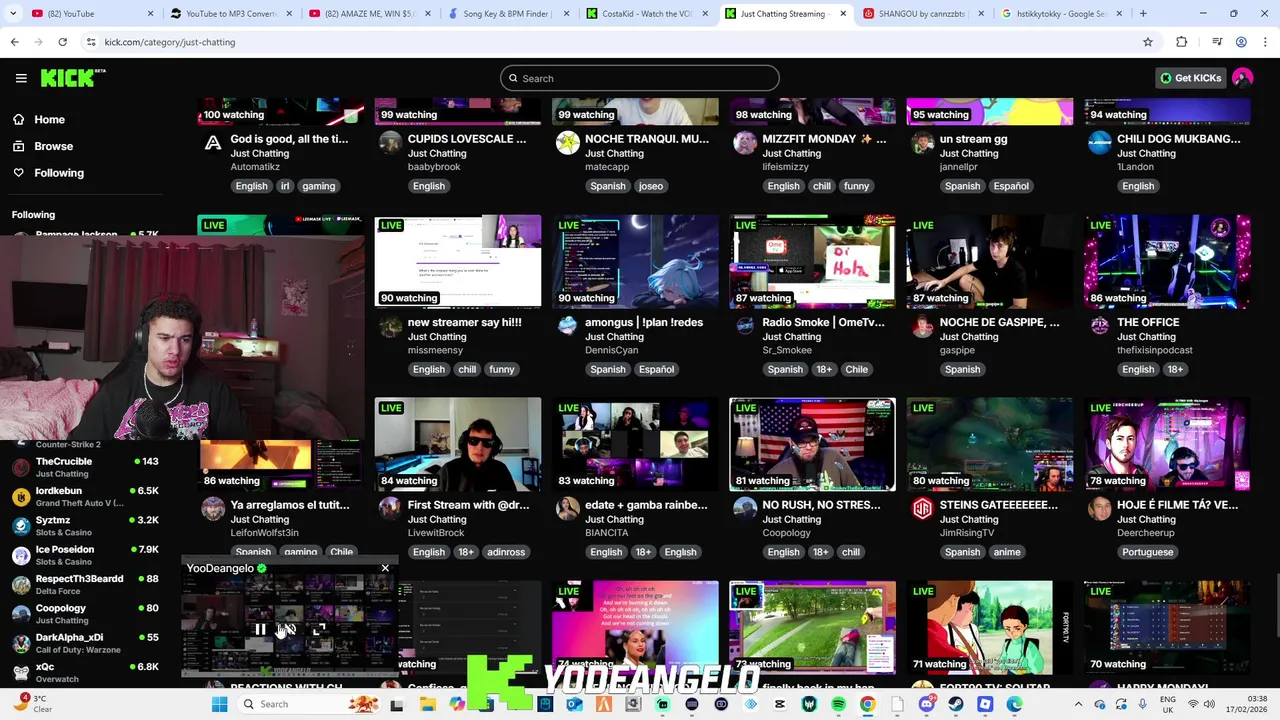The image size is (1280, 720).
Task: Select the adinross tag under LivewitBrock
Action: point(505,552)
